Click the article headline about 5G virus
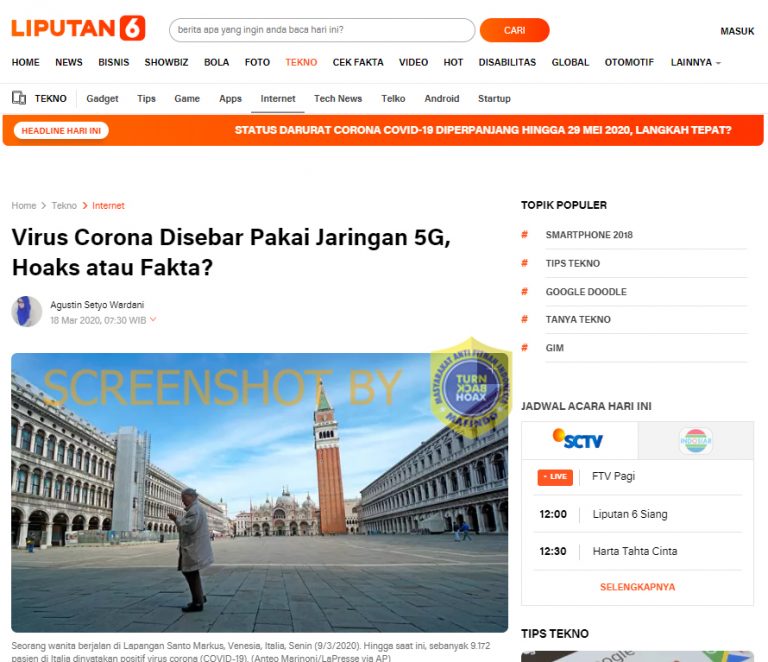 tap(231, 252)
